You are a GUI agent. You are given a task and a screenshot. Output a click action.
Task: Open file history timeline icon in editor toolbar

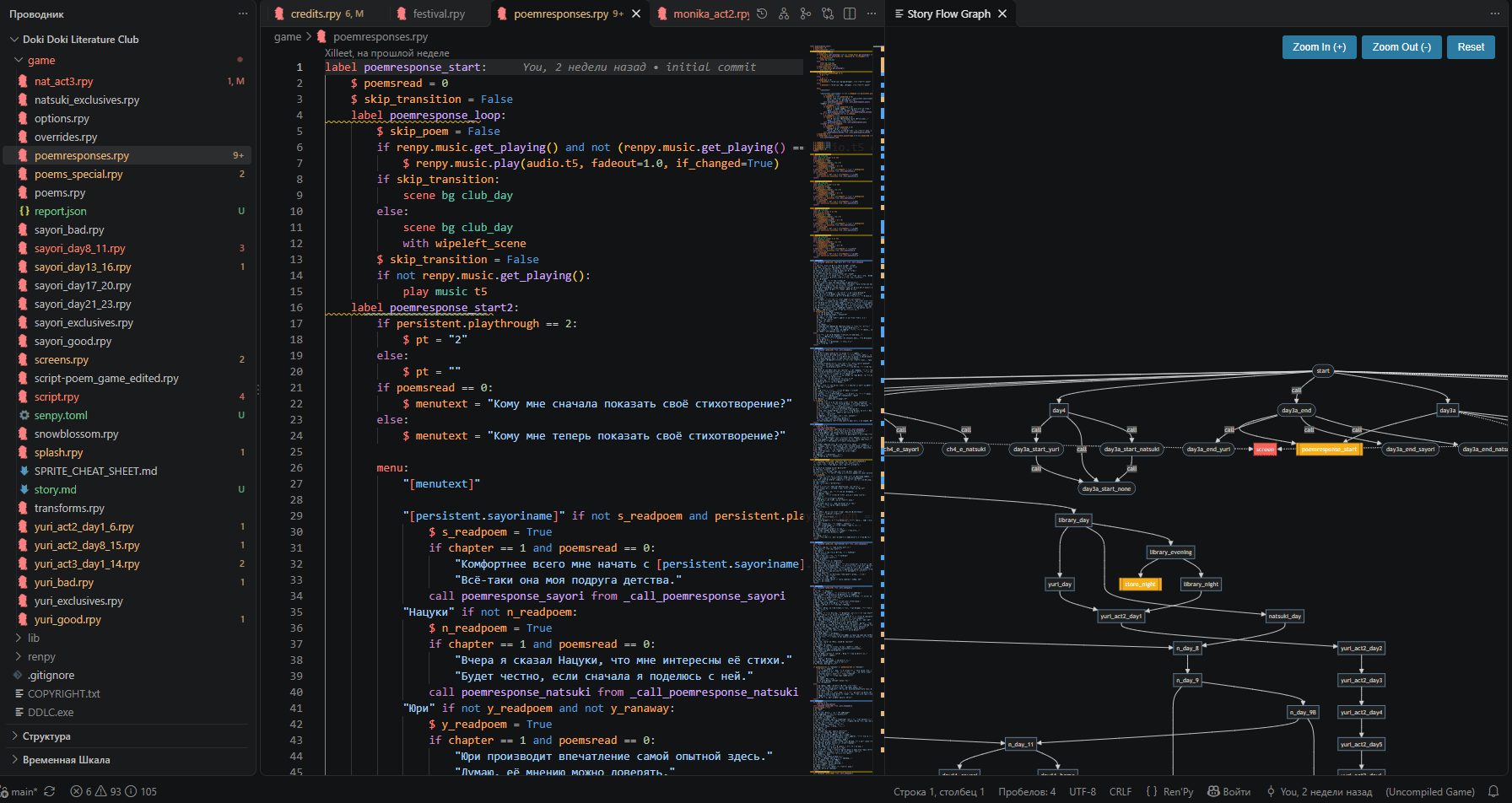pyautogui.click(x=762, y=13)
